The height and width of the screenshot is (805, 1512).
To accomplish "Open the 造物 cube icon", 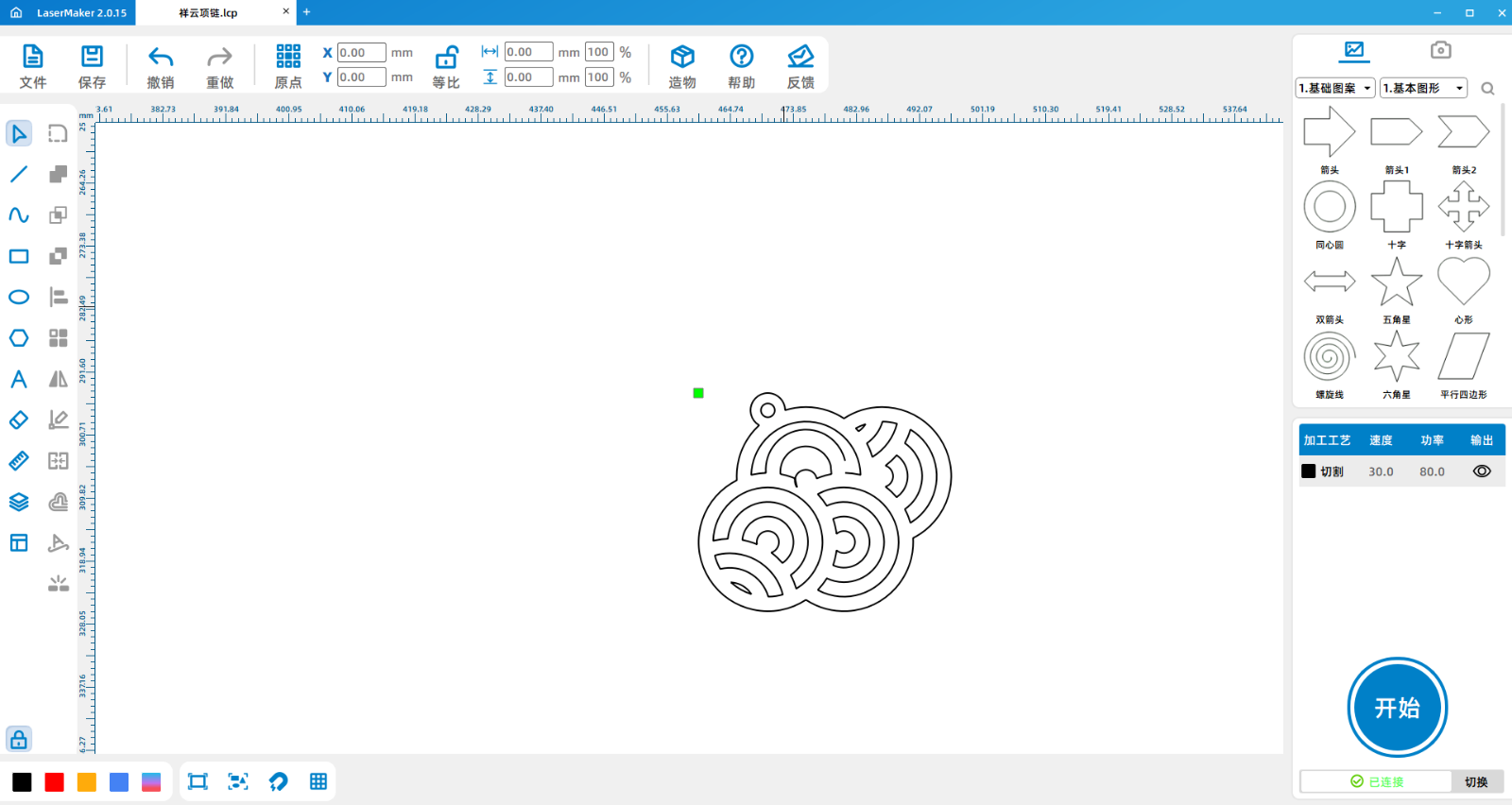I will pyautogui.click(x=681, y=58).
